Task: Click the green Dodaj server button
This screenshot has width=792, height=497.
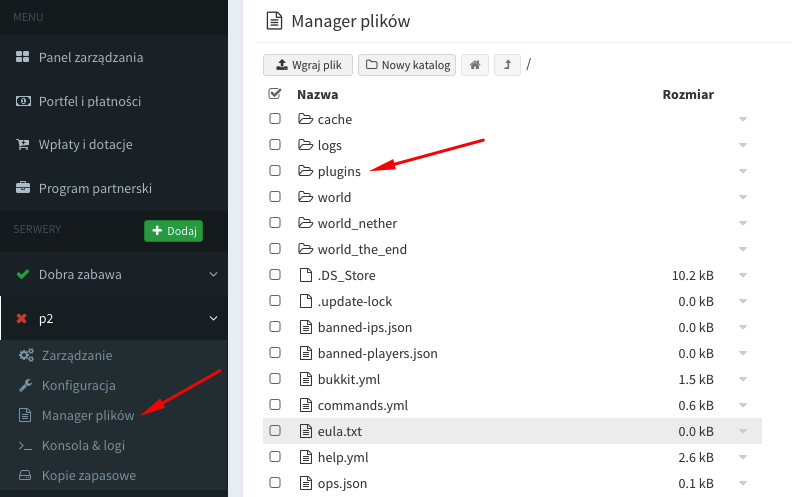Action: 174,231
